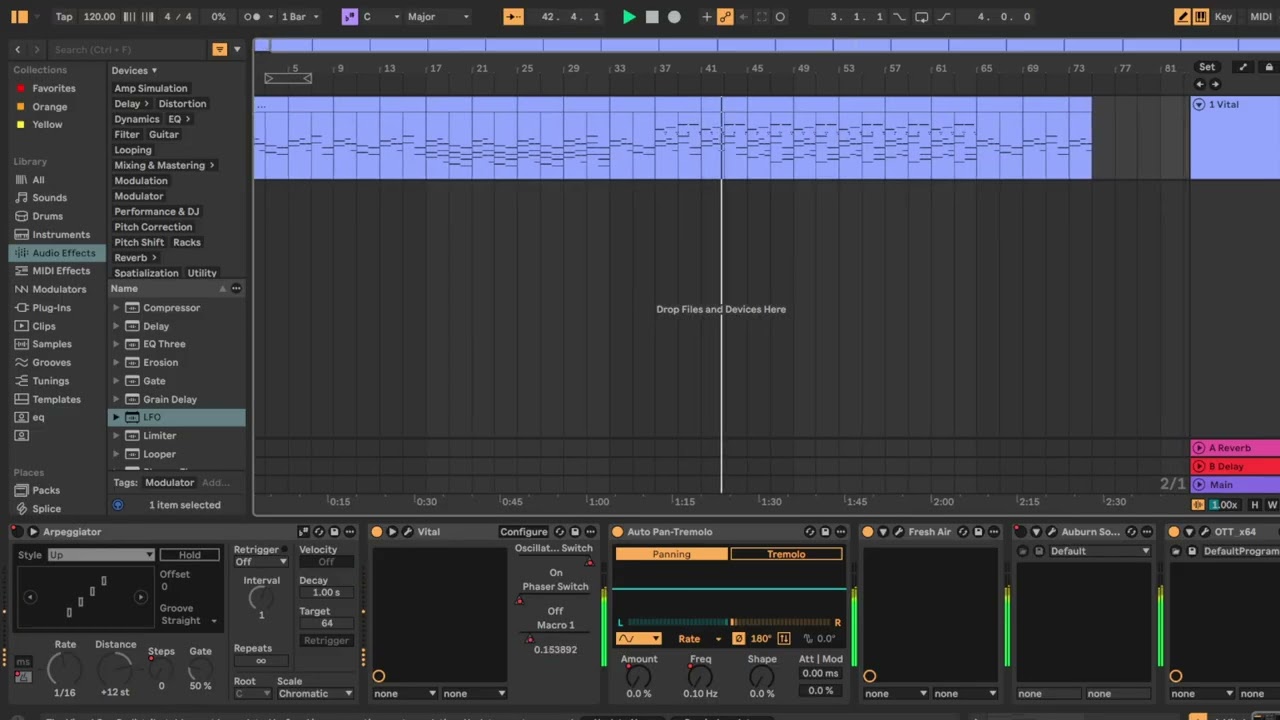The height and width of the screenshot is (720, 1280).
Task: Click the Arpeggiator pattern left arrow
Action: pos(30,597)
